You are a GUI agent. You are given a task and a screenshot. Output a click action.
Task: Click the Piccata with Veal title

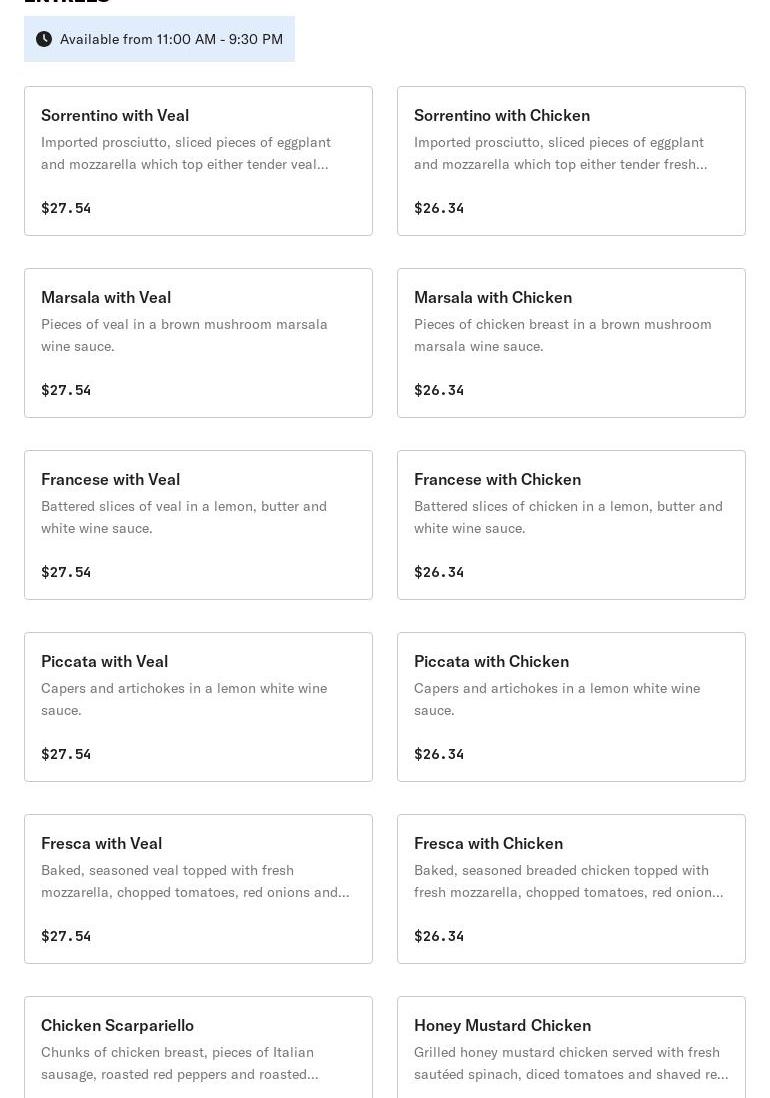coord(105,661)
